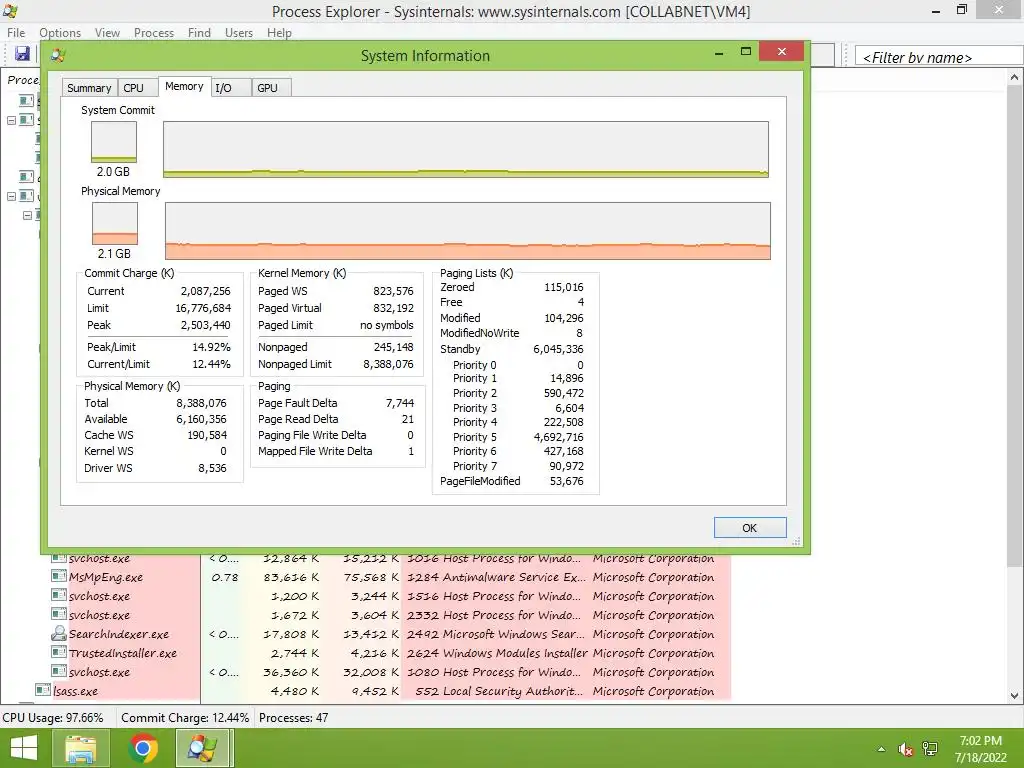Click the Peak/Limit value 14.92%
The height and width of the screenshot is (768, 1024).
[x=211, y=347]
